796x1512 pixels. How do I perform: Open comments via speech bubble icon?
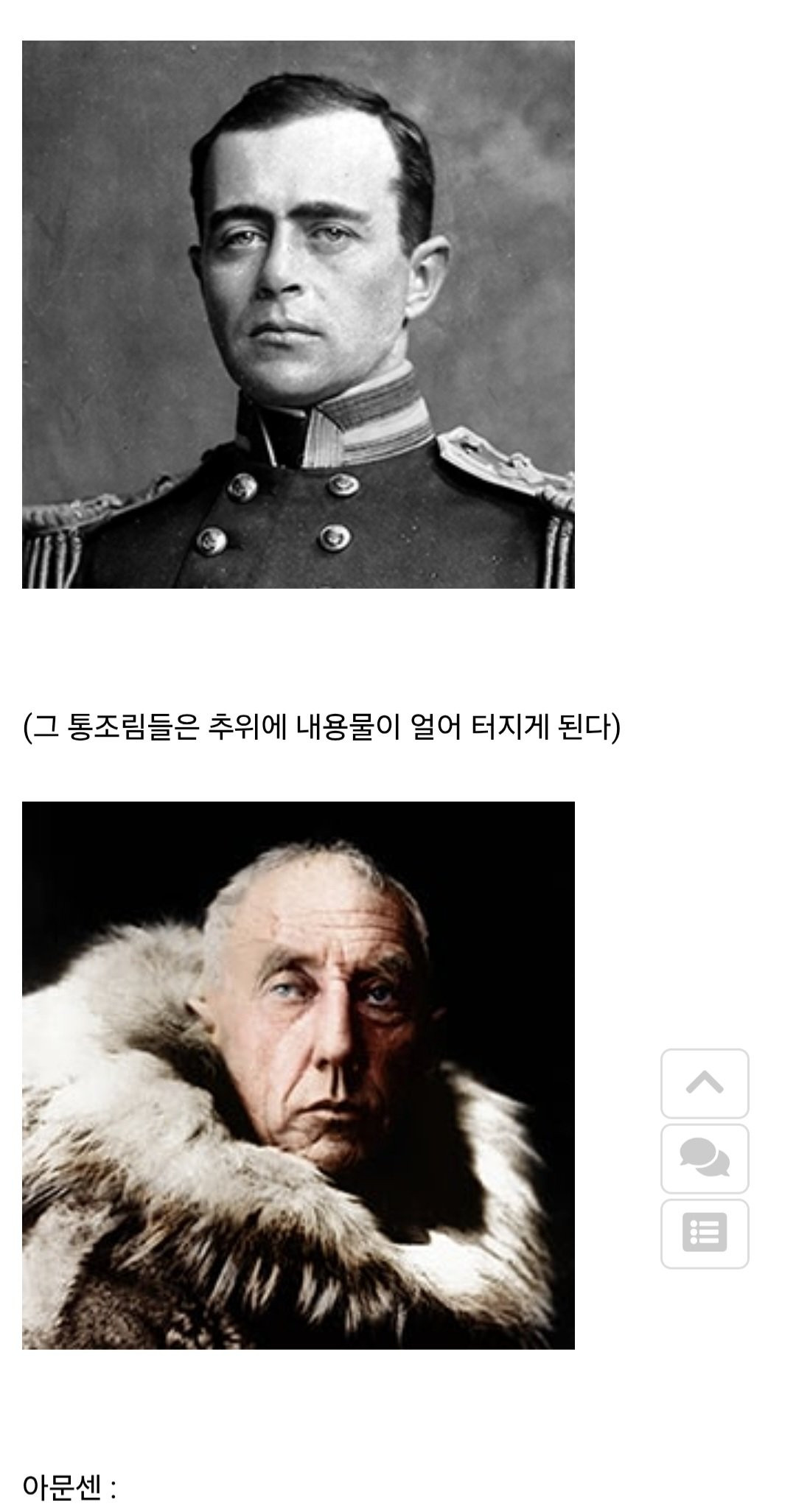click(705, 1158)
